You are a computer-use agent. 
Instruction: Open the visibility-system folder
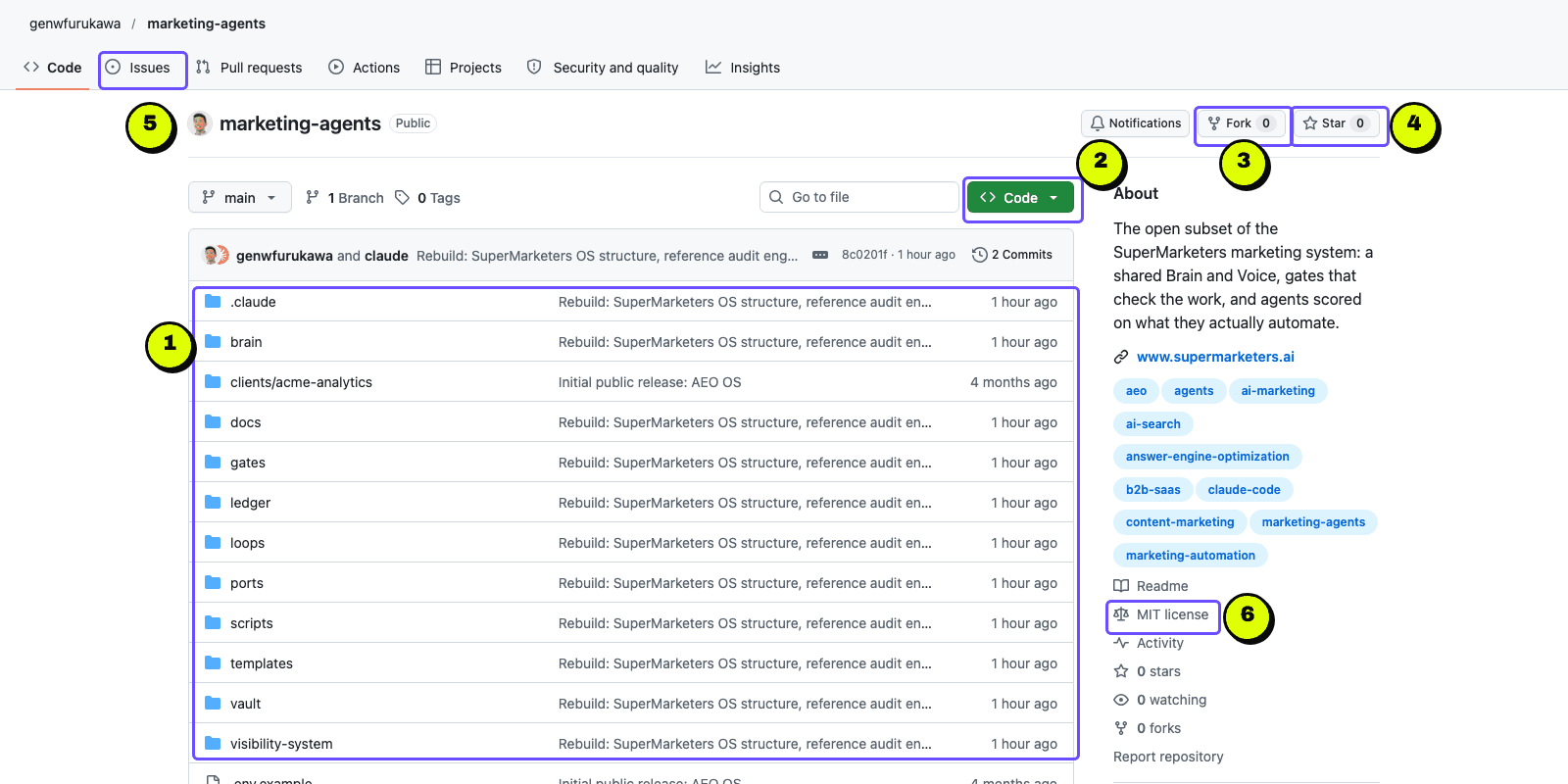pyautogui.click(x=281, y=744)
